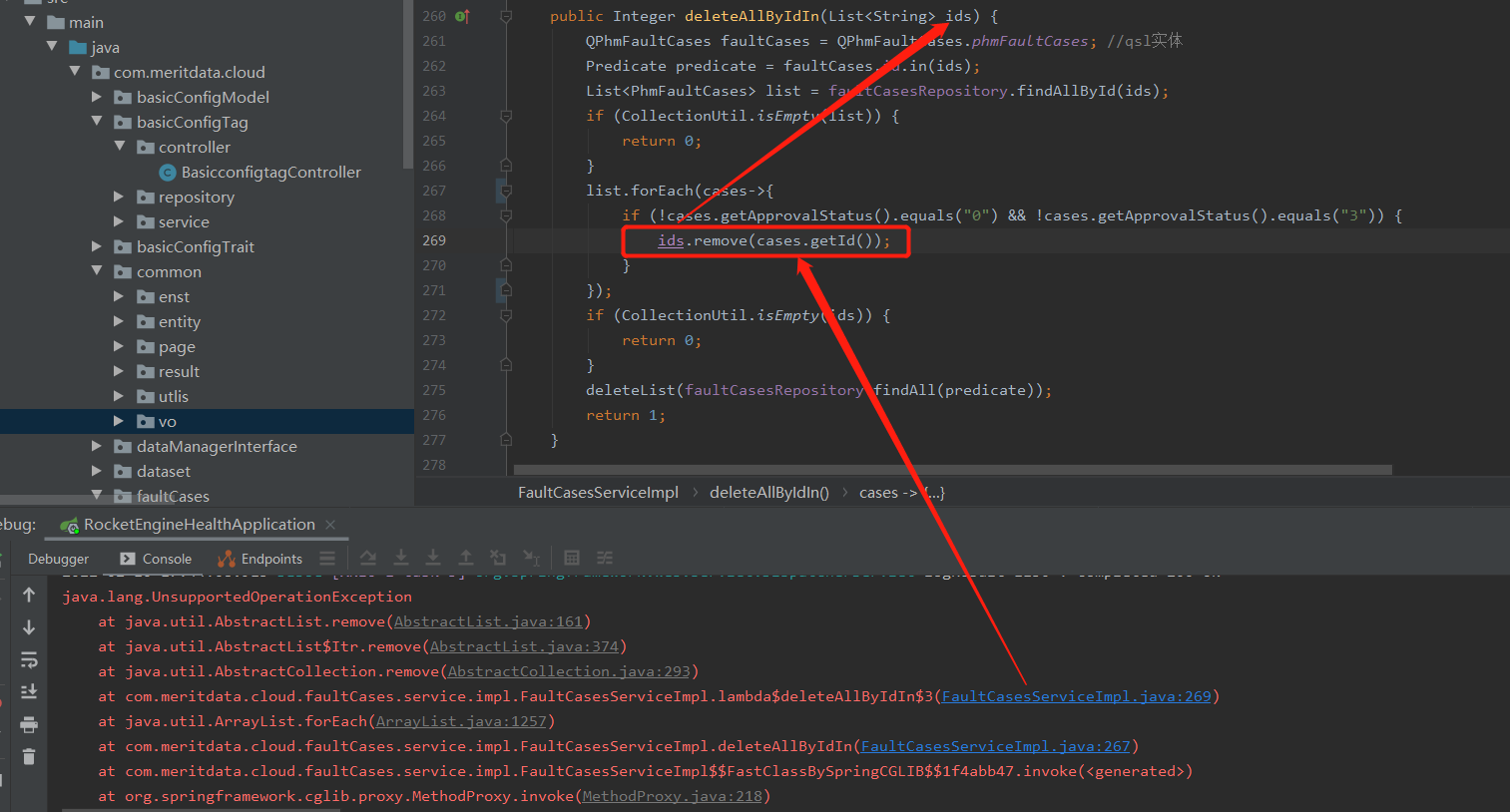
Task: Collapse the if-block fold marker on line 264
Action: point(506,116)
